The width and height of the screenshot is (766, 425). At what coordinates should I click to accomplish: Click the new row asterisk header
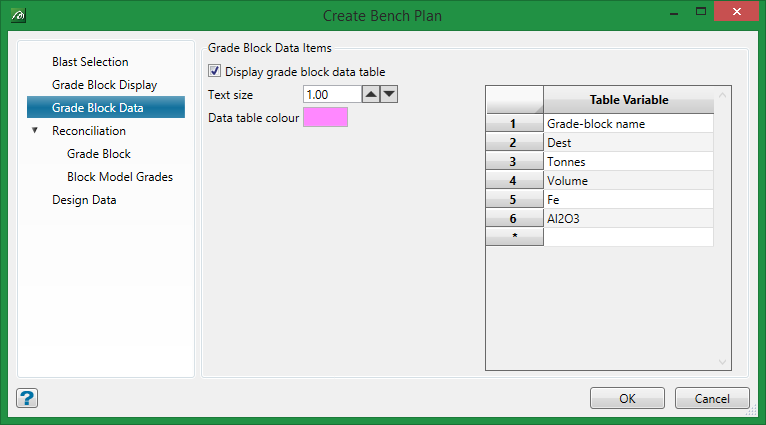[515, 237]
